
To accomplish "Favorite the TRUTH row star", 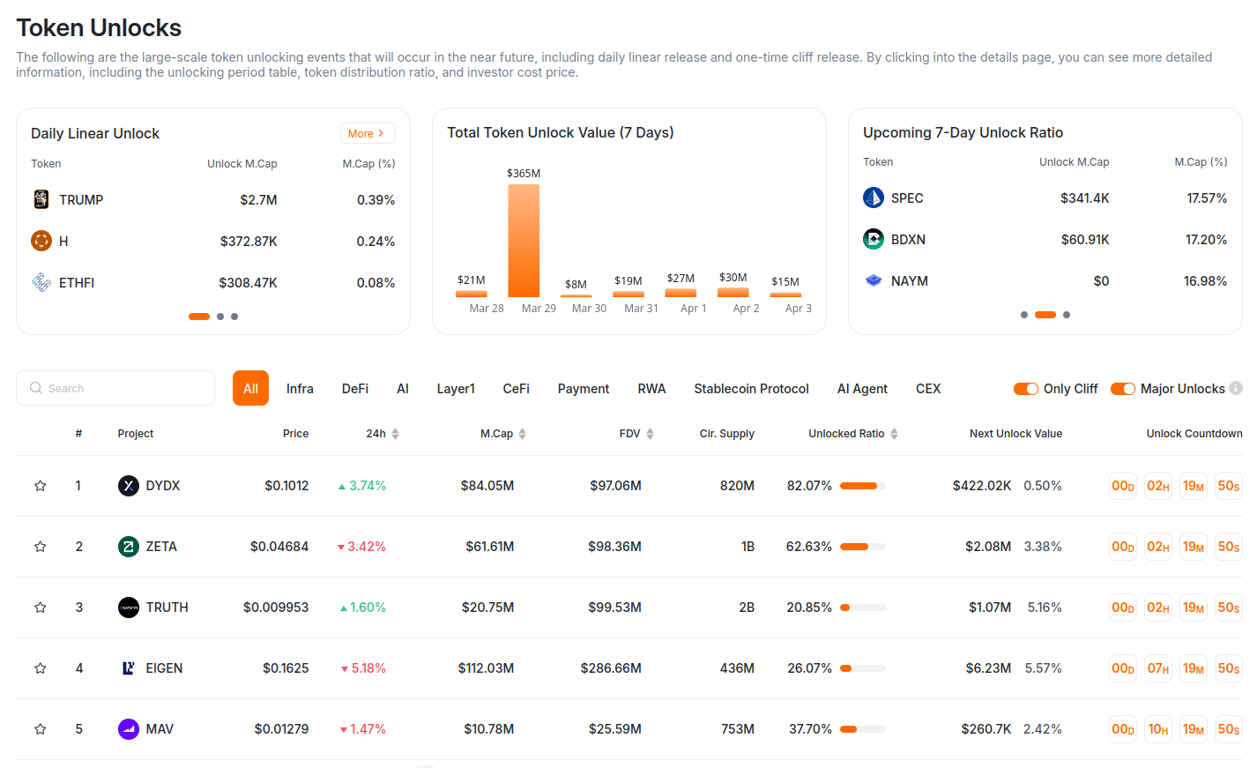I will (40, 607).
